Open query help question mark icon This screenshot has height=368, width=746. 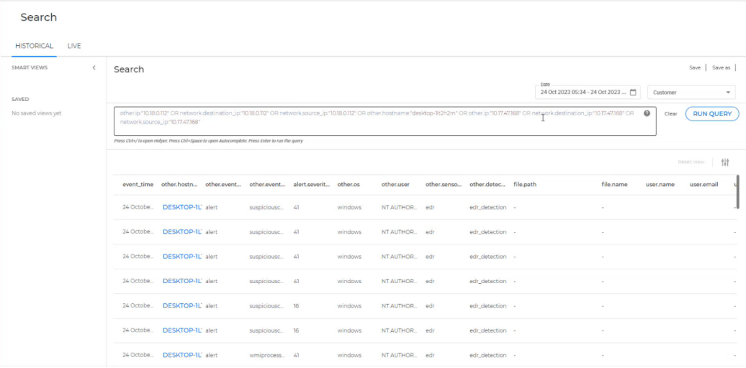coord(647,113)
